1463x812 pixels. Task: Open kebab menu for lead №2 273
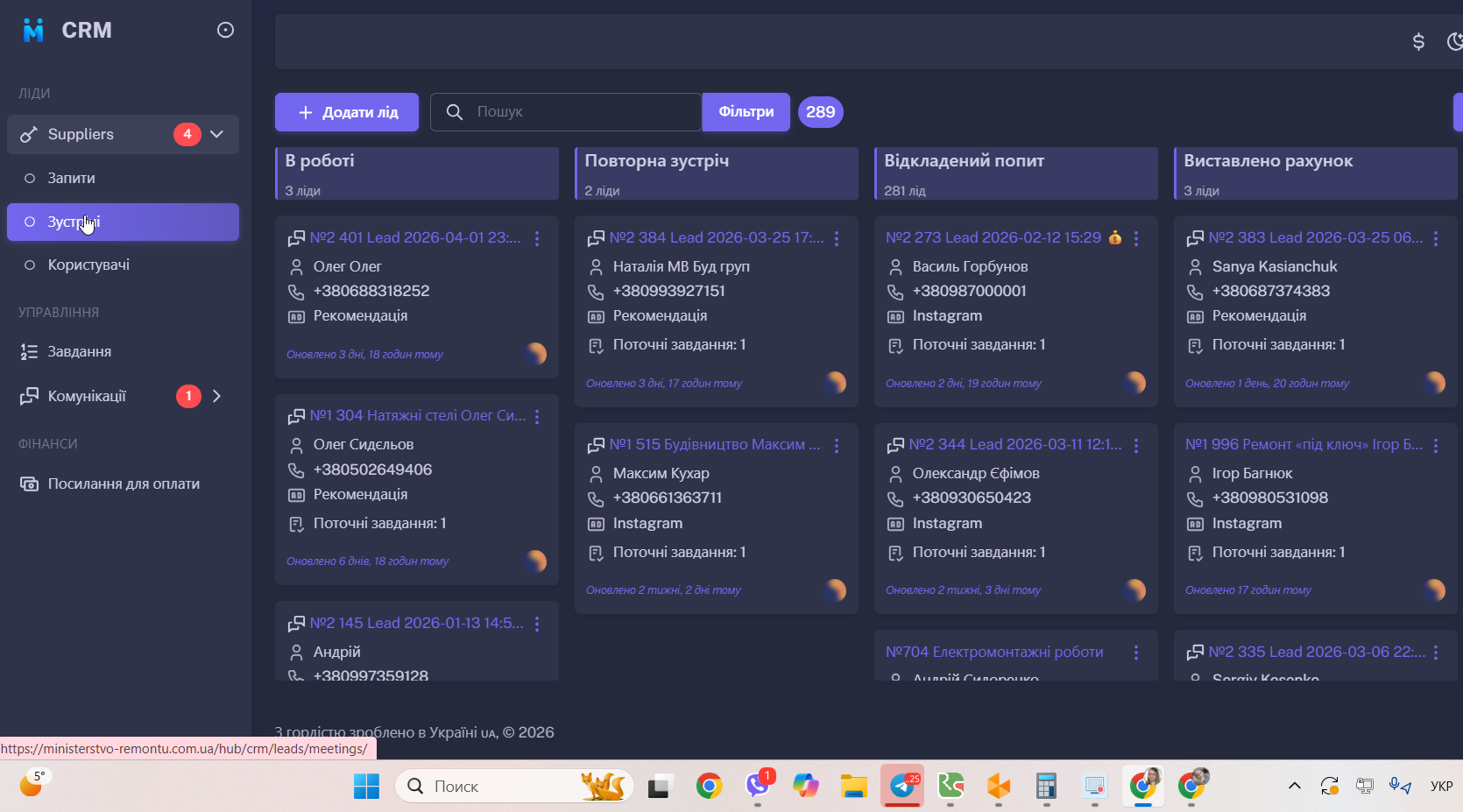(x=1136, y=238)
